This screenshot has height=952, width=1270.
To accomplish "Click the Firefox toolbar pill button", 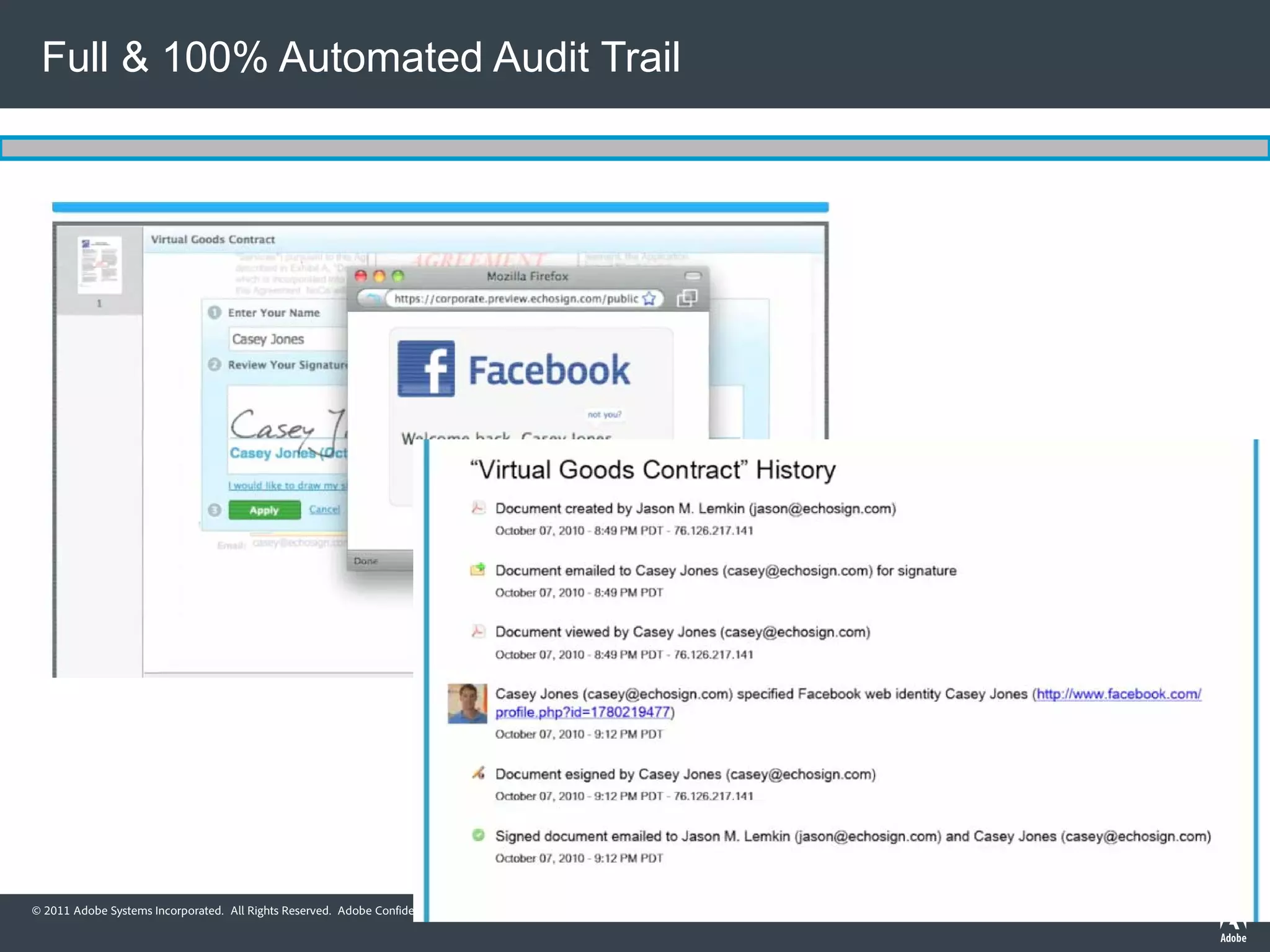I will click(x=693, y=276).
